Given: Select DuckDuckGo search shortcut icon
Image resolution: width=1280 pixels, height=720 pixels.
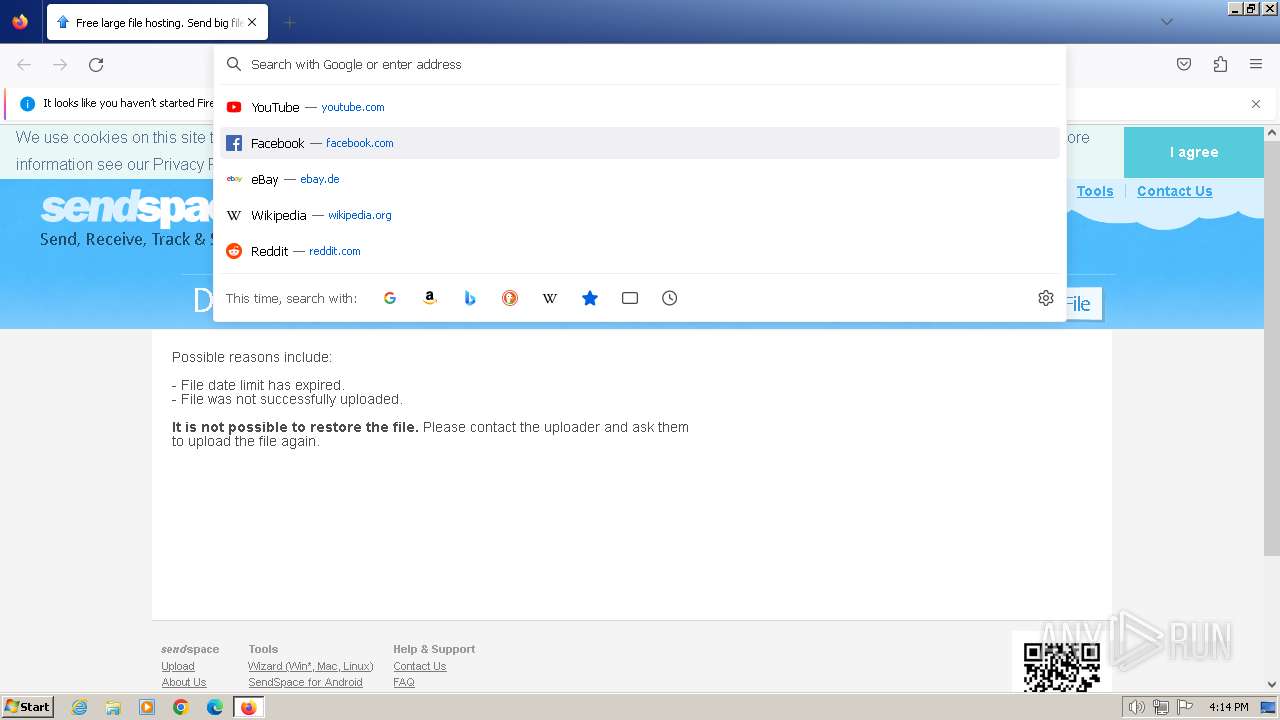Looking at the screenshot, I should tap(510, 298).
